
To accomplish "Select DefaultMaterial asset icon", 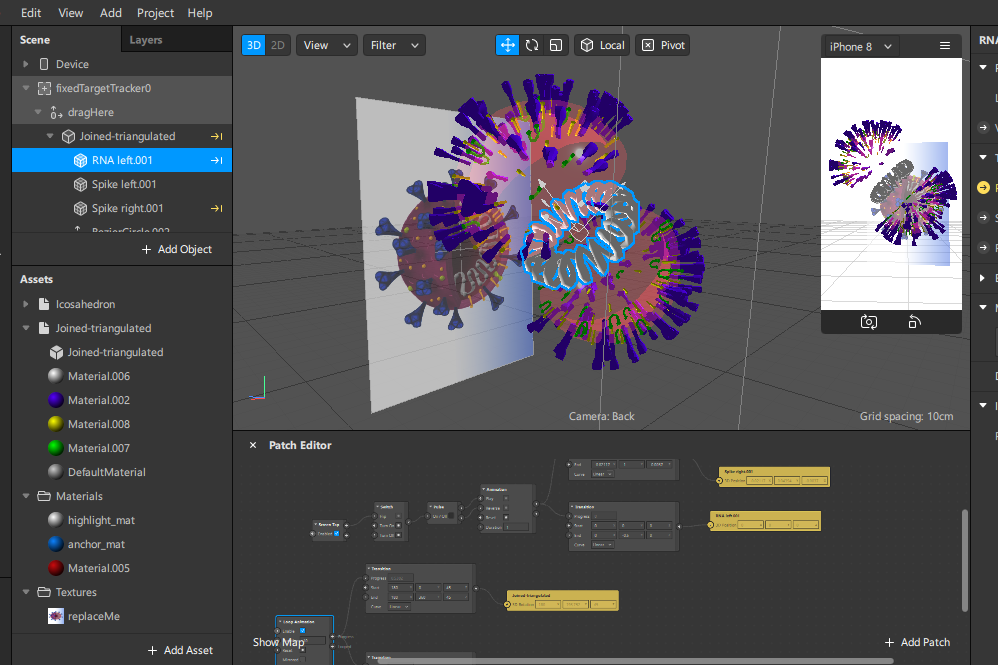I will click(x=56, y=472).
